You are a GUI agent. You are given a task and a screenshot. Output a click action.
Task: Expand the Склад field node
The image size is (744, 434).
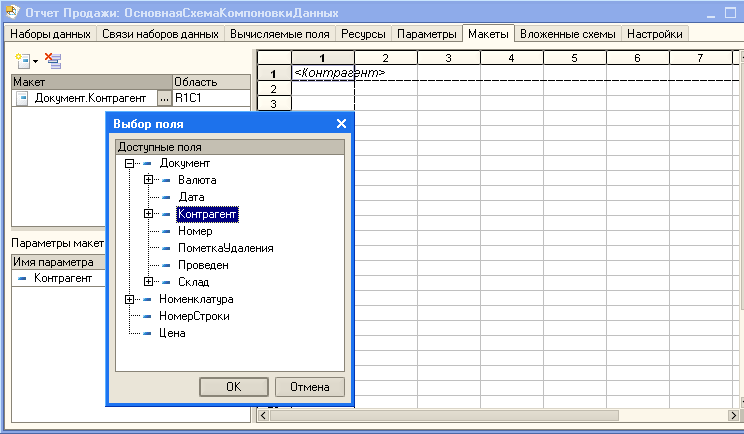point(148,282)
